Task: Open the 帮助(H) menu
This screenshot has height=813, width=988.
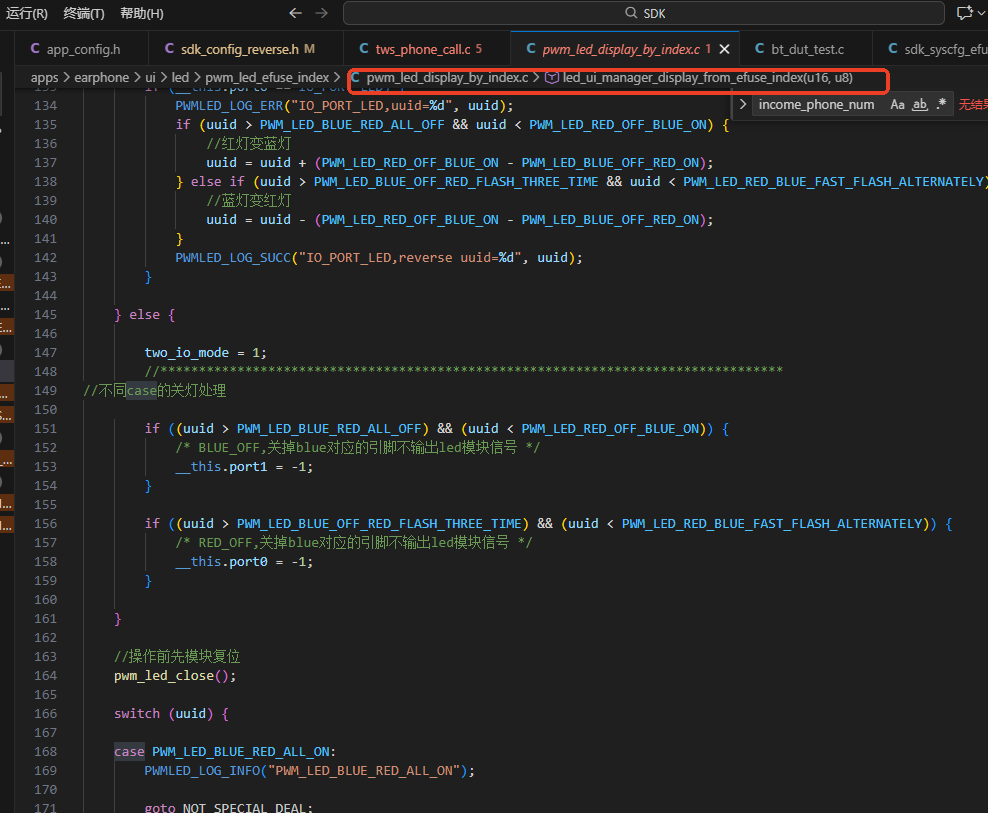Action: point(142,13)
